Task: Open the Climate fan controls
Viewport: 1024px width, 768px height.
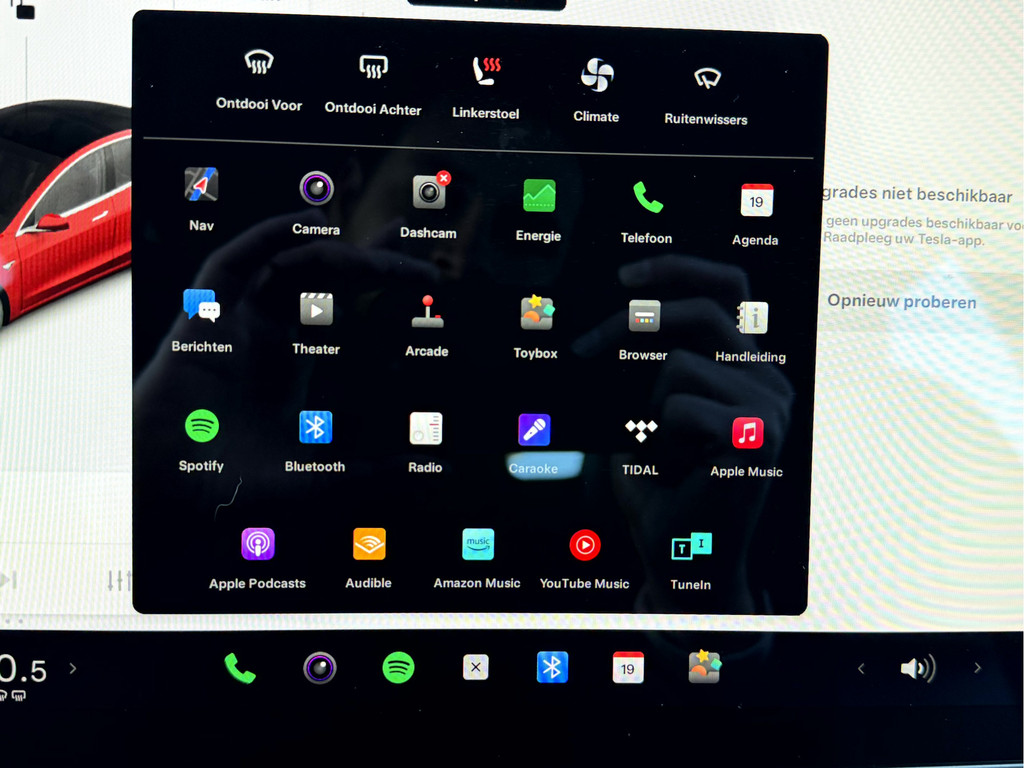Action: click(597, 75)
